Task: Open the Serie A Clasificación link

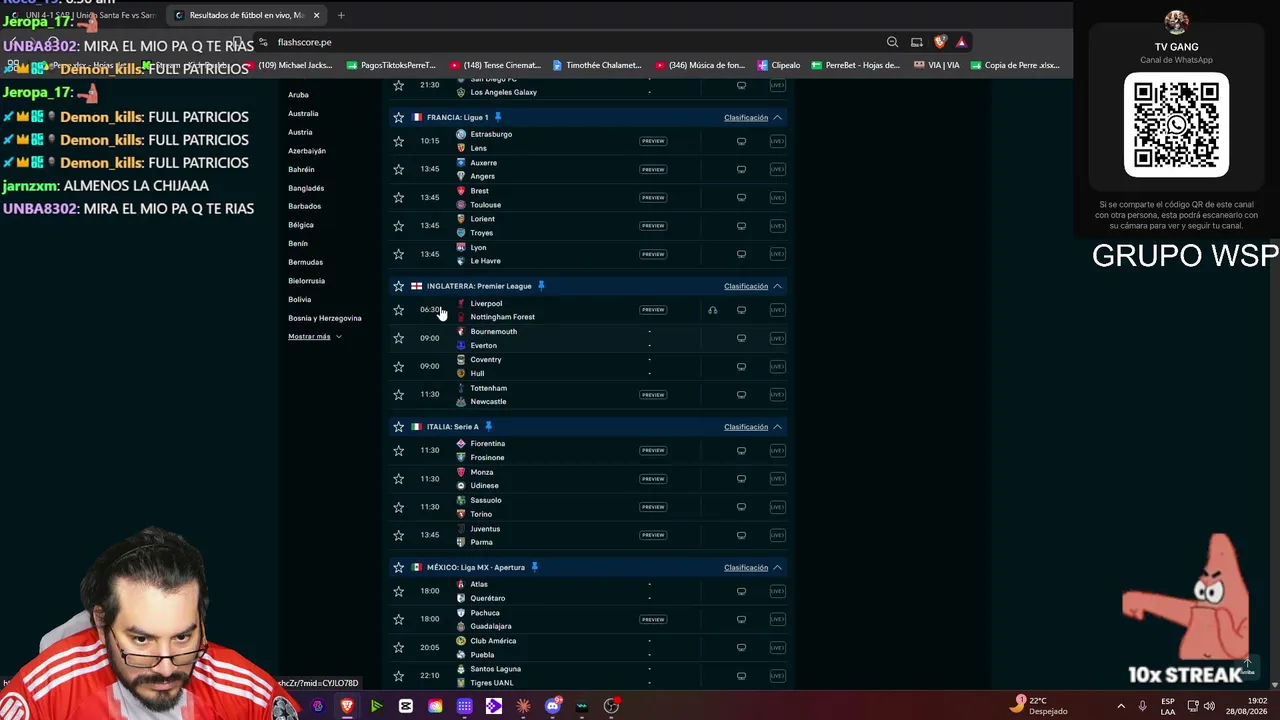Action: [746, 427]
